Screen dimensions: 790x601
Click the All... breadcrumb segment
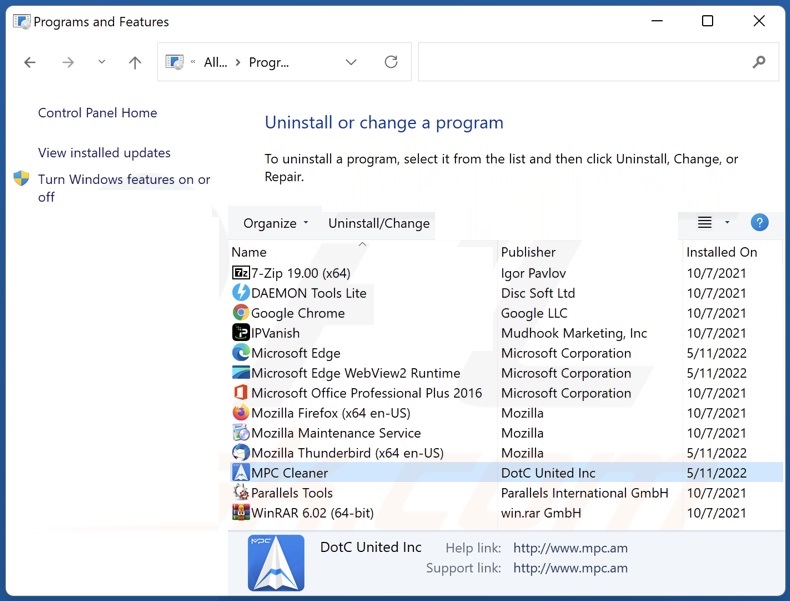tap(215, 62)
